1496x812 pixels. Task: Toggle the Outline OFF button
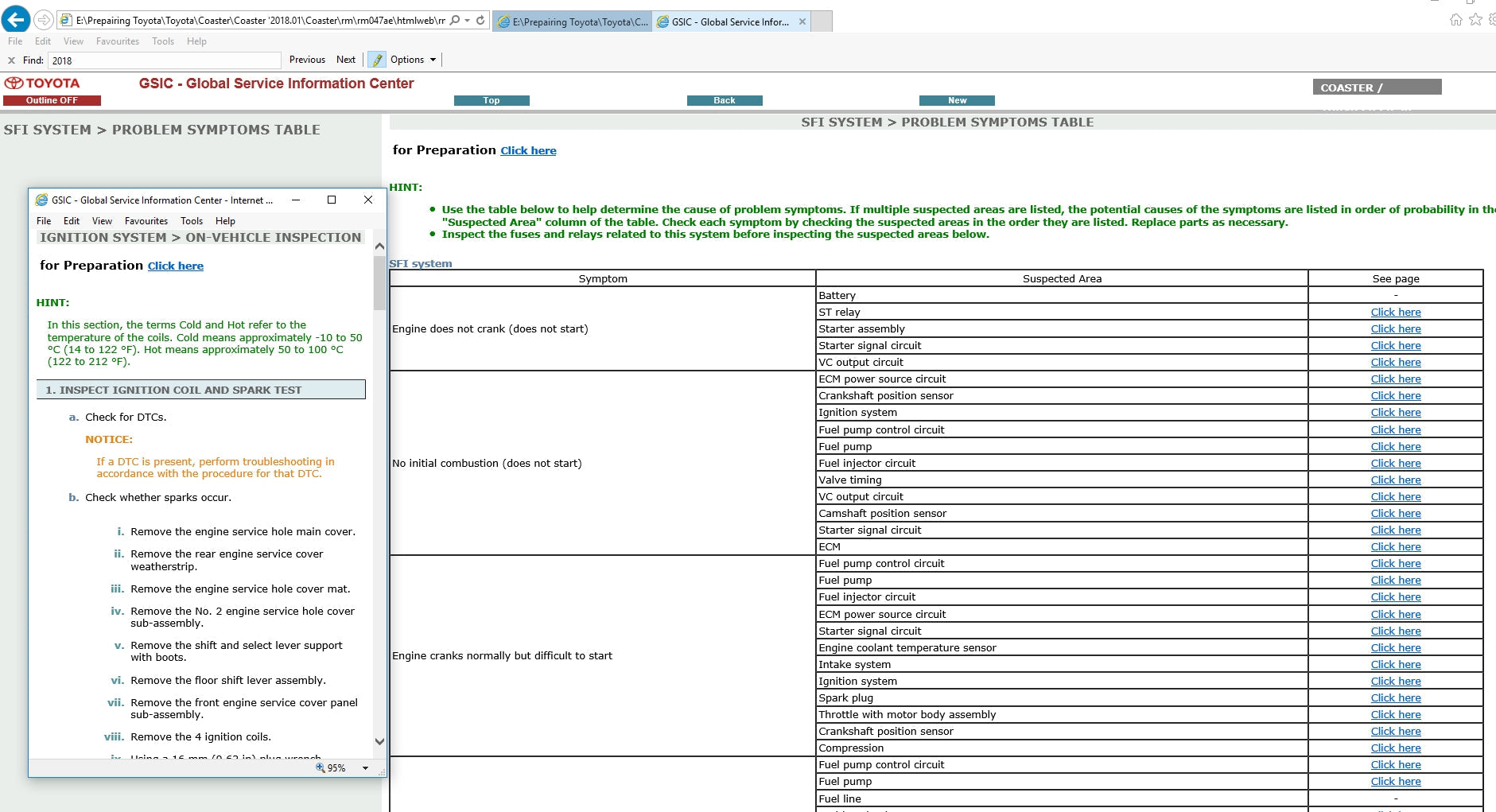[x=52, y=100]
